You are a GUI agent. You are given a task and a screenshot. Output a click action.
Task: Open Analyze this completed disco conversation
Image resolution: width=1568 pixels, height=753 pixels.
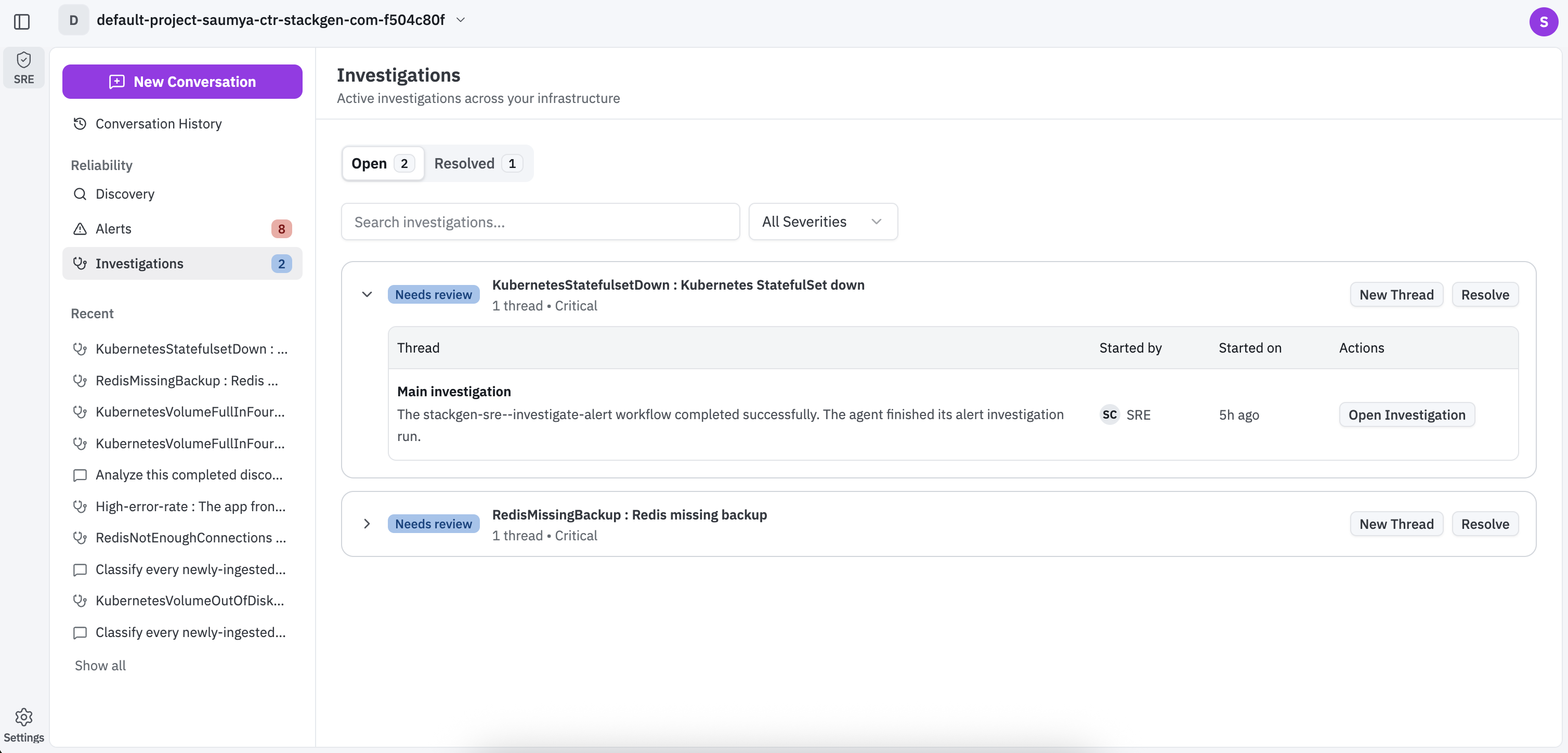[x=182, y=475]
